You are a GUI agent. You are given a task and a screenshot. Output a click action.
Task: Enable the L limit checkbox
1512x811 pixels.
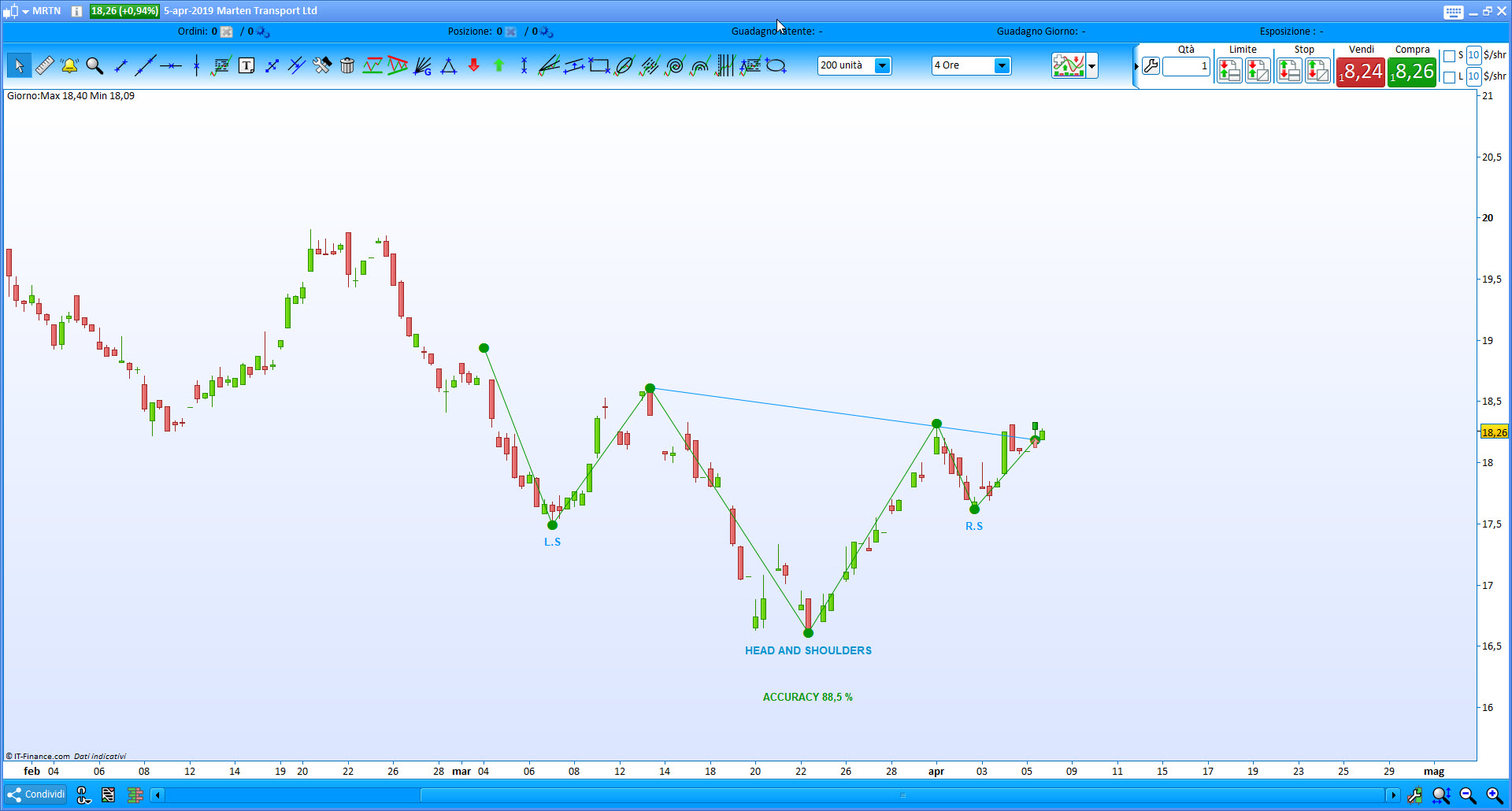click(x=1449, y=77)
